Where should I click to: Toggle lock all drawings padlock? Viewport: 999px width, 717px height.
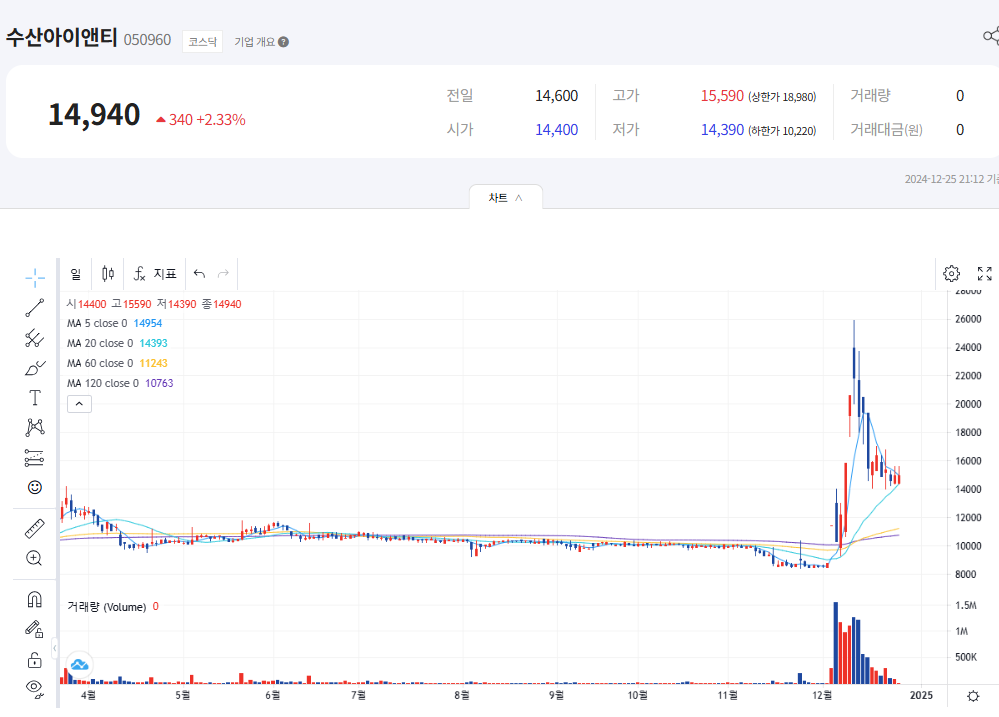(x=35, y=660)
